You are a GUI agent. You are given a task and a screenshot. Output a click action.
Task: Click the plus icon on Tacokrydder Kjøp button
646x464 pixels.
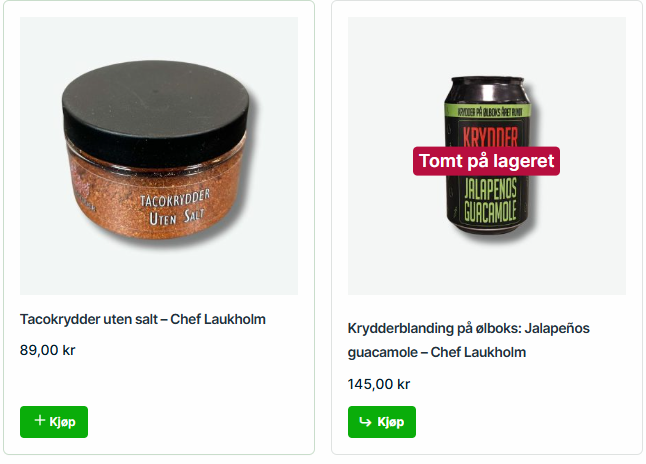click(x=40, y=420)
